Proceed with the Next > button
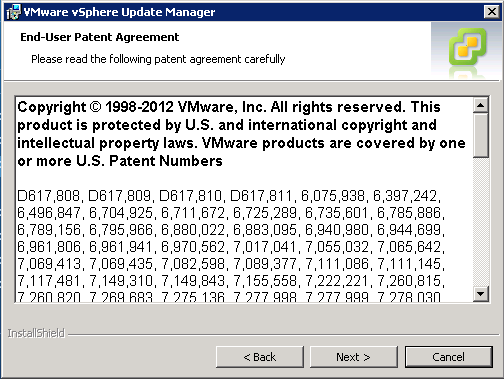Viewport: 504px width, 379px height. (354, 357)
